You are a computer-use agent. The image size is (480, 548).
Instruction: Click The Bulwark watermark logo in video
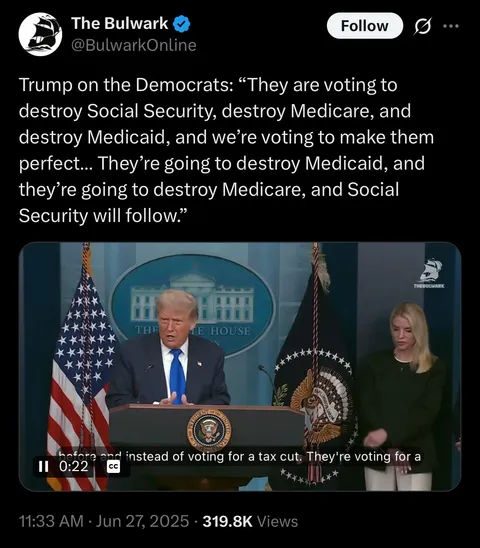point(430,273)
